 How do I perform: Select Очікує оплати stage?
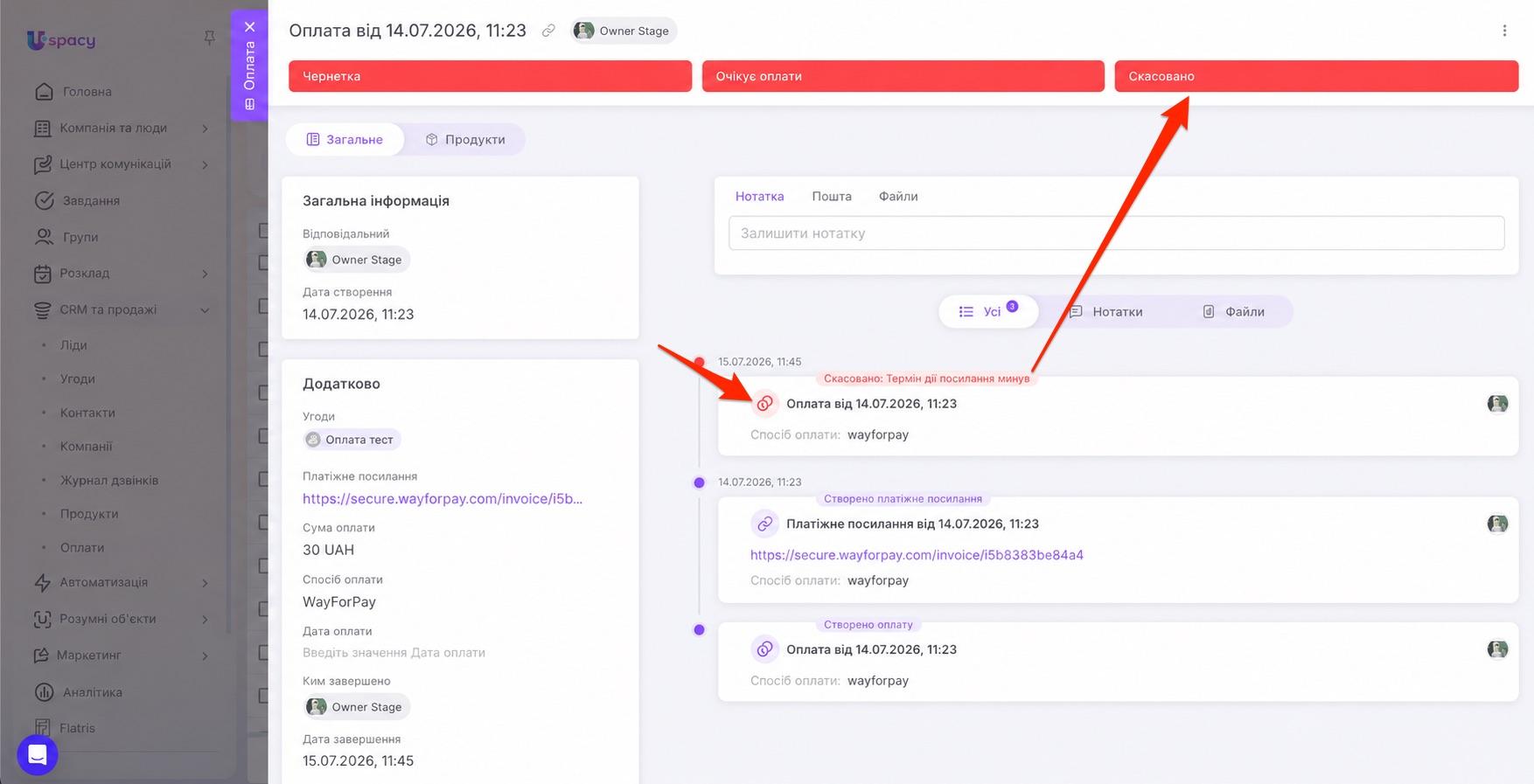903,76
